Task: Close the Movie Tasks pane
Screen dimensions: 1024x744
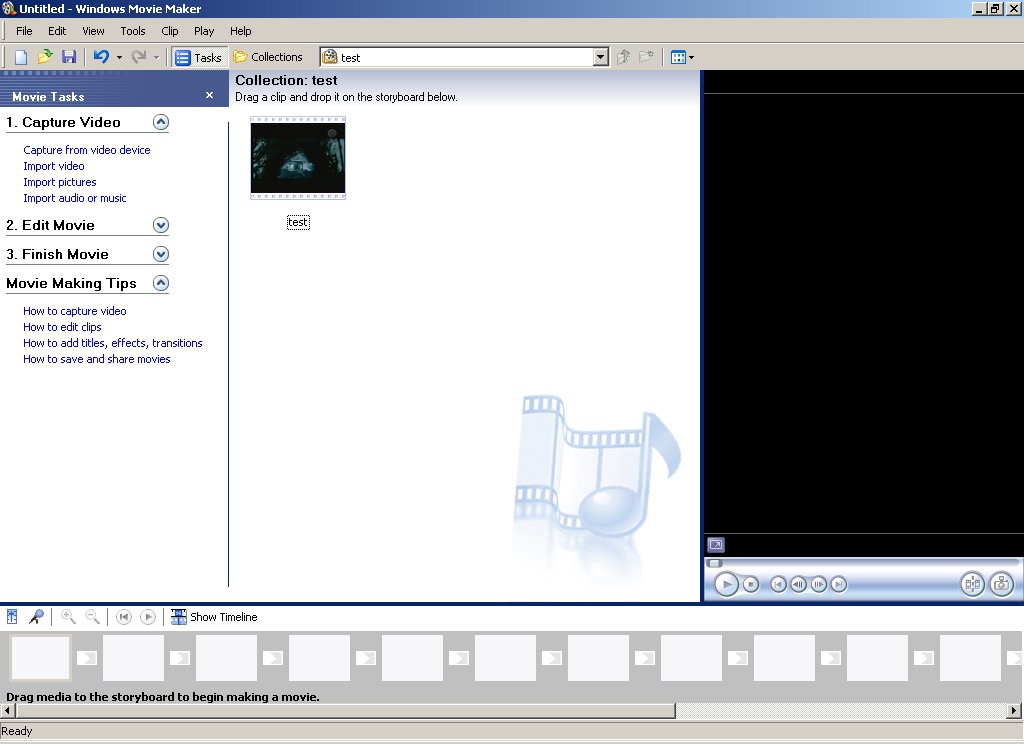Action: click(209, 95)
